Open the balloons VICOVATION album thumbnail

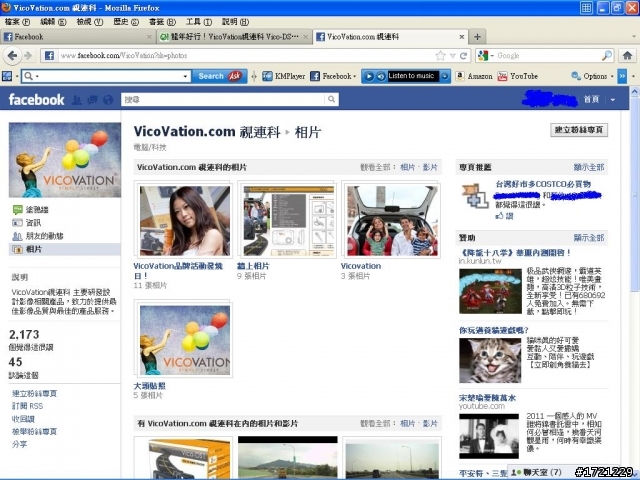185,340
